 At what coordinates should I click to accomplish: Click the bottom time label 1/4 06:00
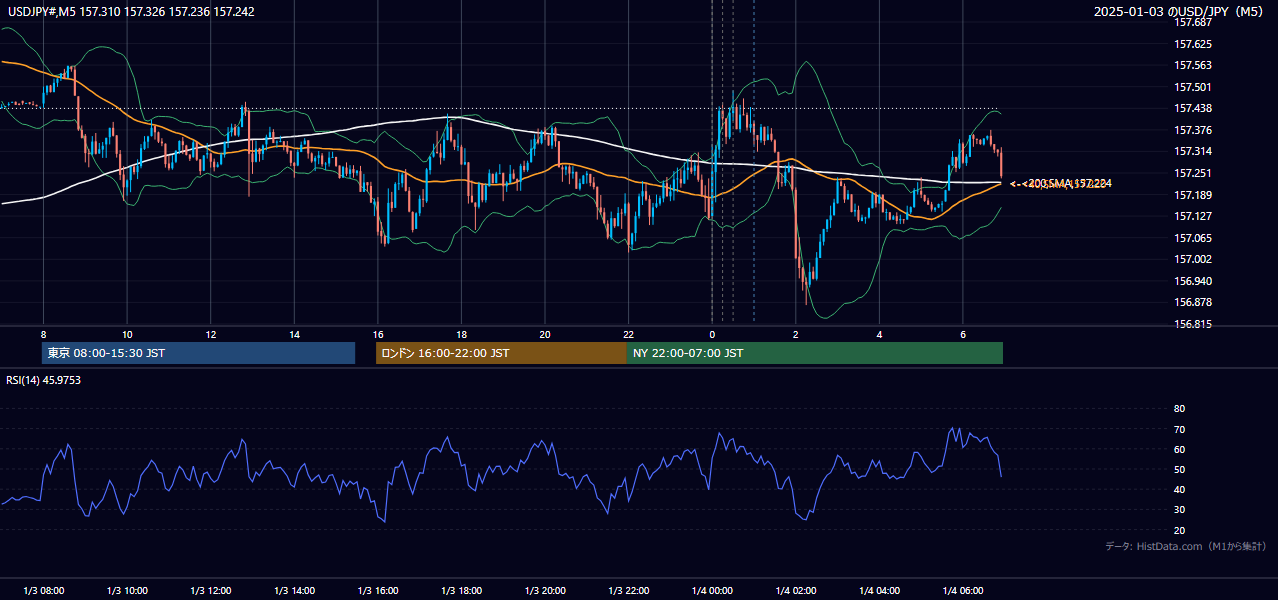tap(963, 591)
